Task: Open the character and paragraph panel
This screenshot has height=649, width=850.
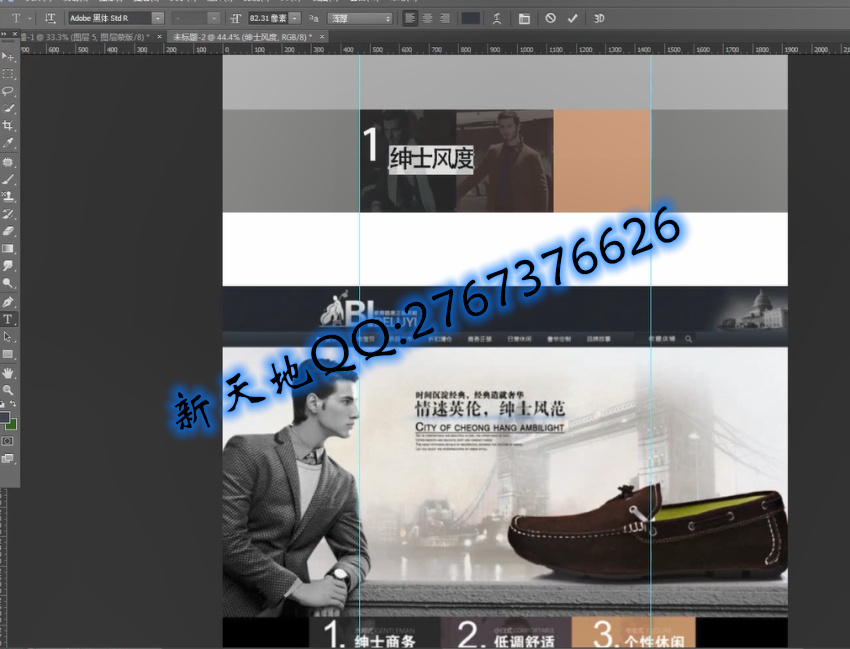Action: (x=525, y=18)
